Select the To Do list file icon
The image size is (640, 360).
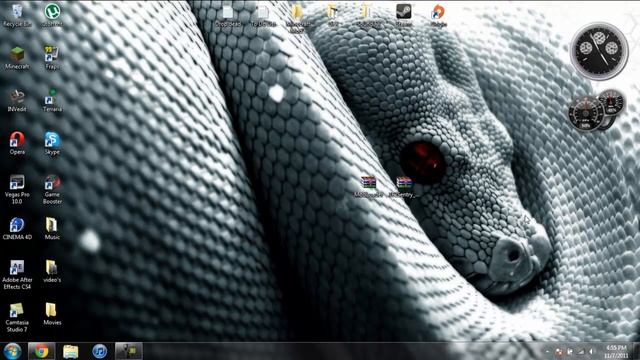(x=263, y=15)
